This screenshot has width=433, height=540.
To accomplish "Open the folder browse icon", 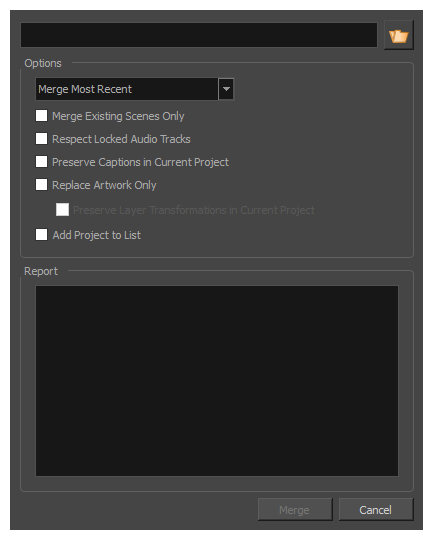I will click(x=399, y=35).
